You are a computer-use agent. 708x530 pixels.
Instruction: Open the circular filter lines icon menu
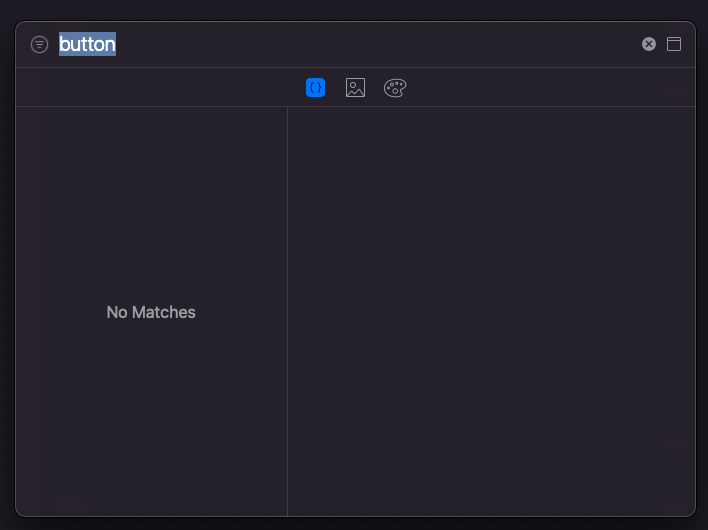39,44
